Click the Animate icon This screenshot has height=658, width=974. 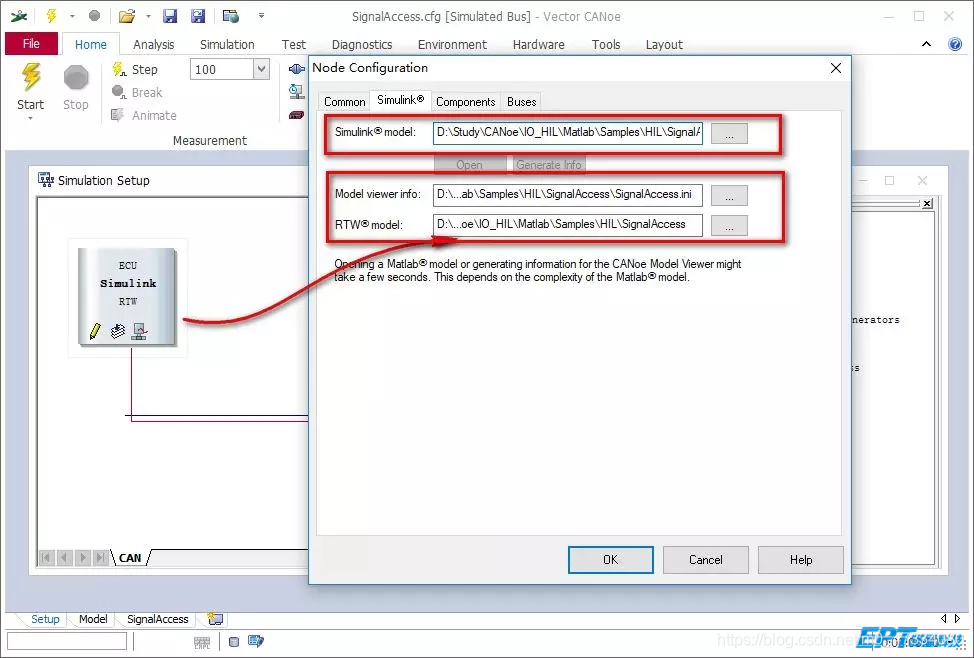pyautogui.click(x=117, y=115)
